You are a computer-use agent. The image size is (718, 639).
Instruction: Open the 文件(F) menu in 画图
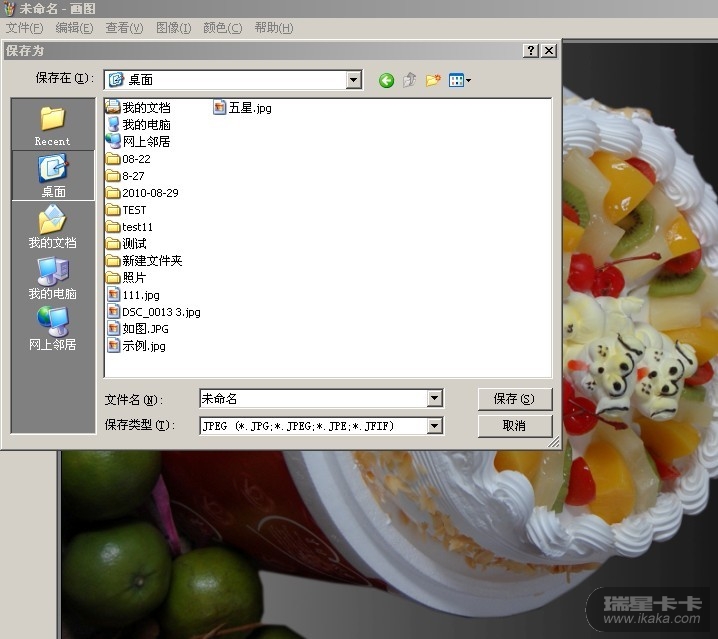point(24,28)
